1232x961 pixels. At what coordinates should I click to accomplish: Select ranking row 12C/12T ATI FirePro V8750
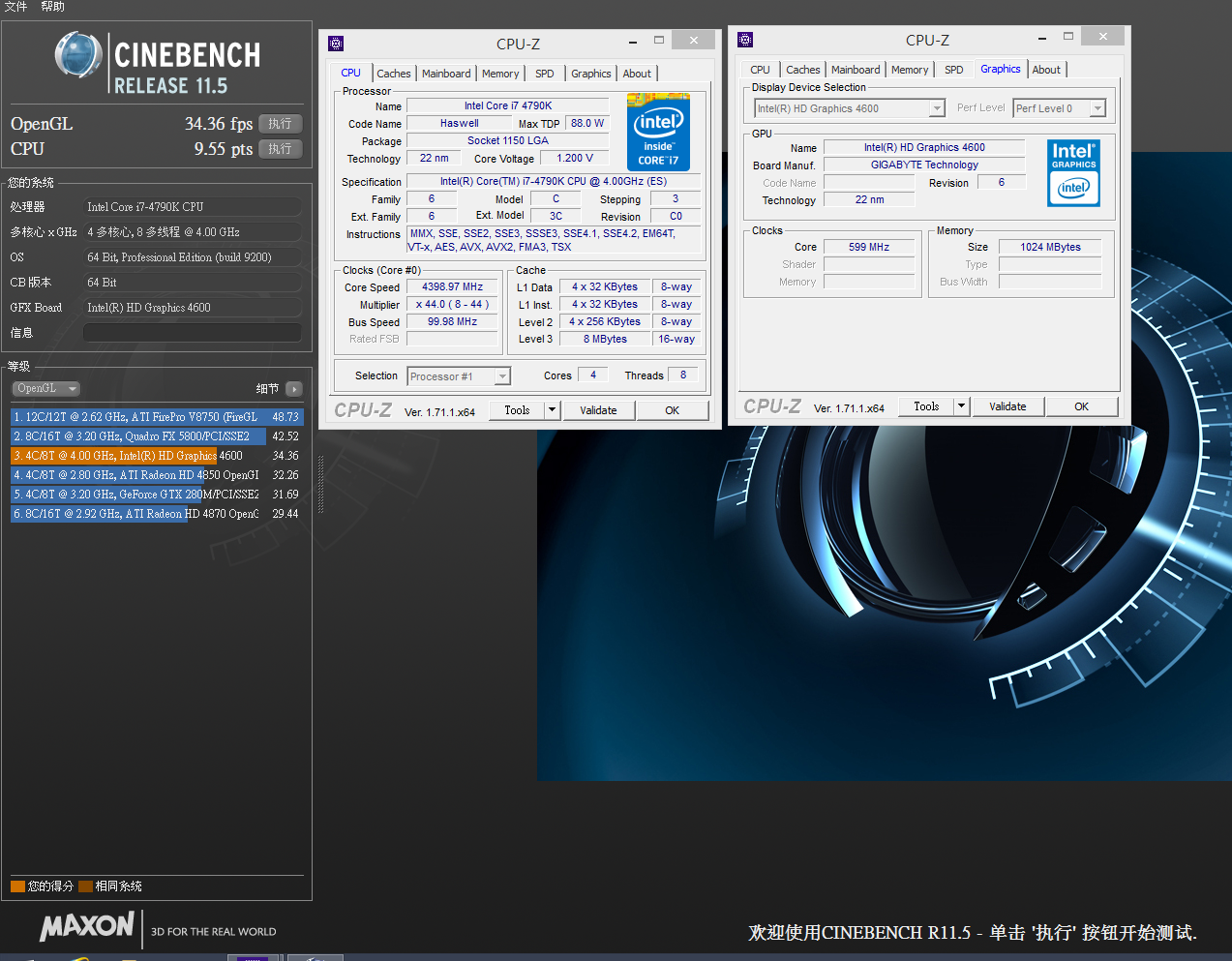[157, 417]
